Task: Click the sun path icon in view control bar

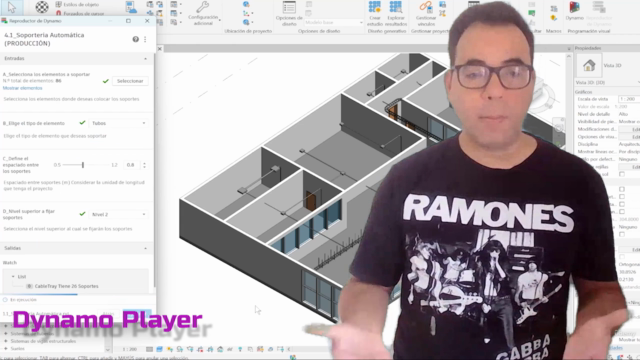Action: pyautogui.click(x=169, y=349)
